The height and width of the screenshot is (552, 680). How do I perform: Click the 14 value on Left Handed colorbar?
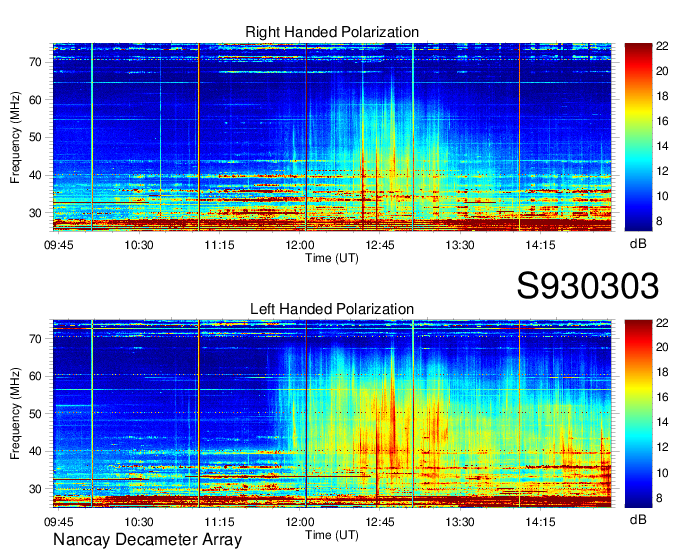[662, 423]
